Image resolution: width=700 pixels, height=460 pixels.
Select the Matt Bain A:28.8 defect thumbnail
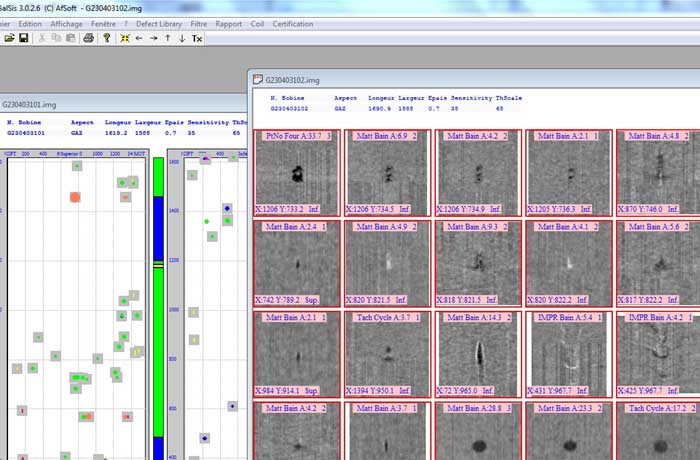(478, 431)
